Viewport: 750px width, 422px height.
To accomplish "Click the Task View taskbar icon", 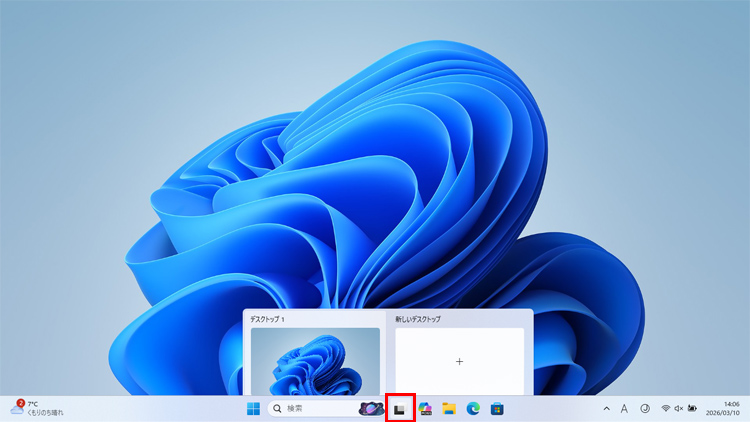I will coord(400,408).
